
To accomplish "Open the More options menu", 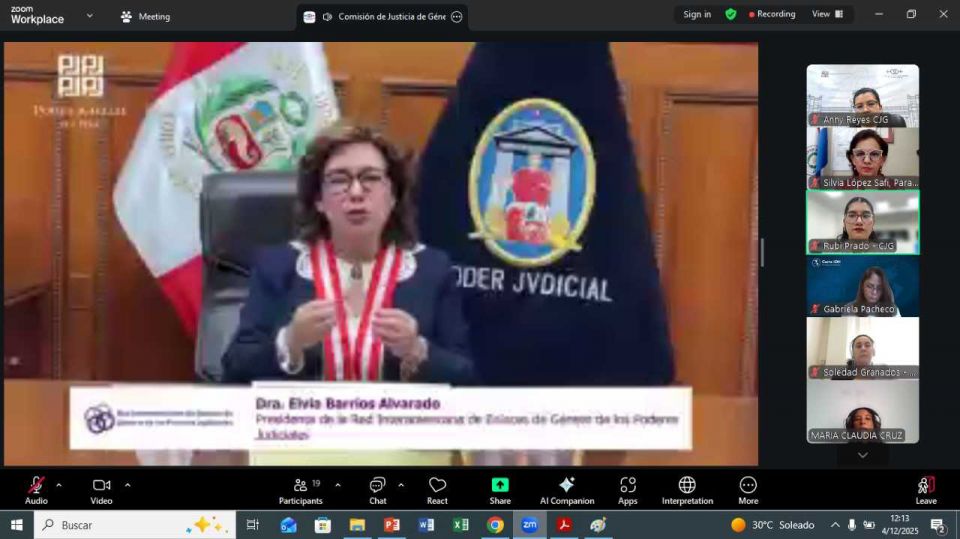I will click(x=748, y=488).
